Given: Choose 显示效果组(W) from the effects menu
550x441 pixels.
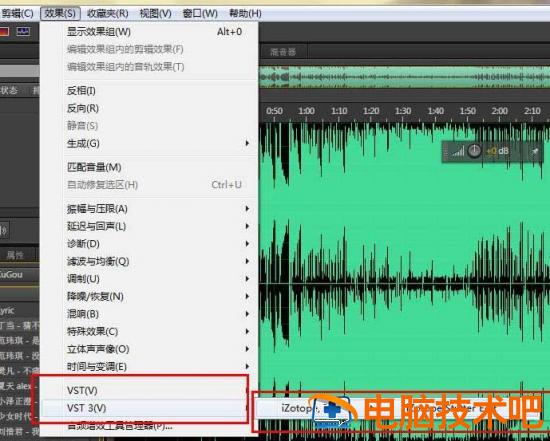Looking at the screenshot, I should pos(150,32).
